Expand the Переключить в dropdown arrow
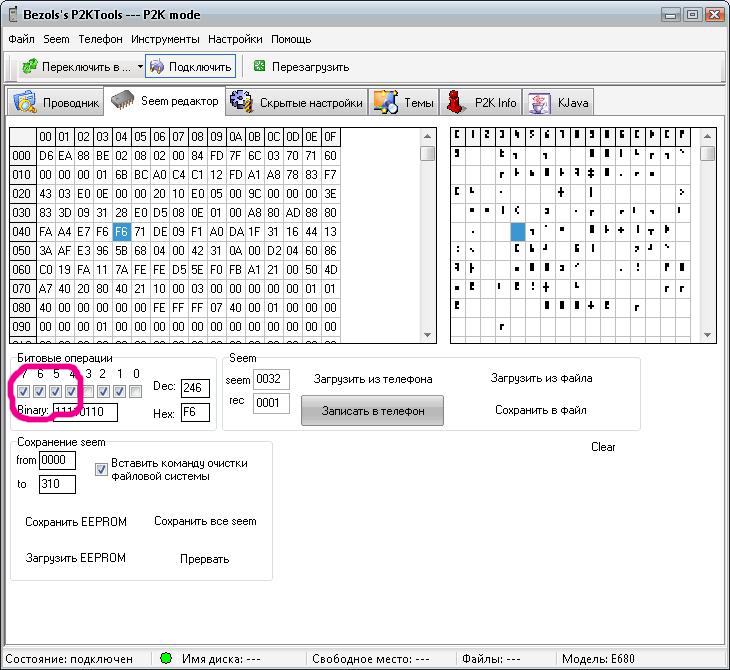The height and width of the screenshot is (670, 730). coord(140,67)
